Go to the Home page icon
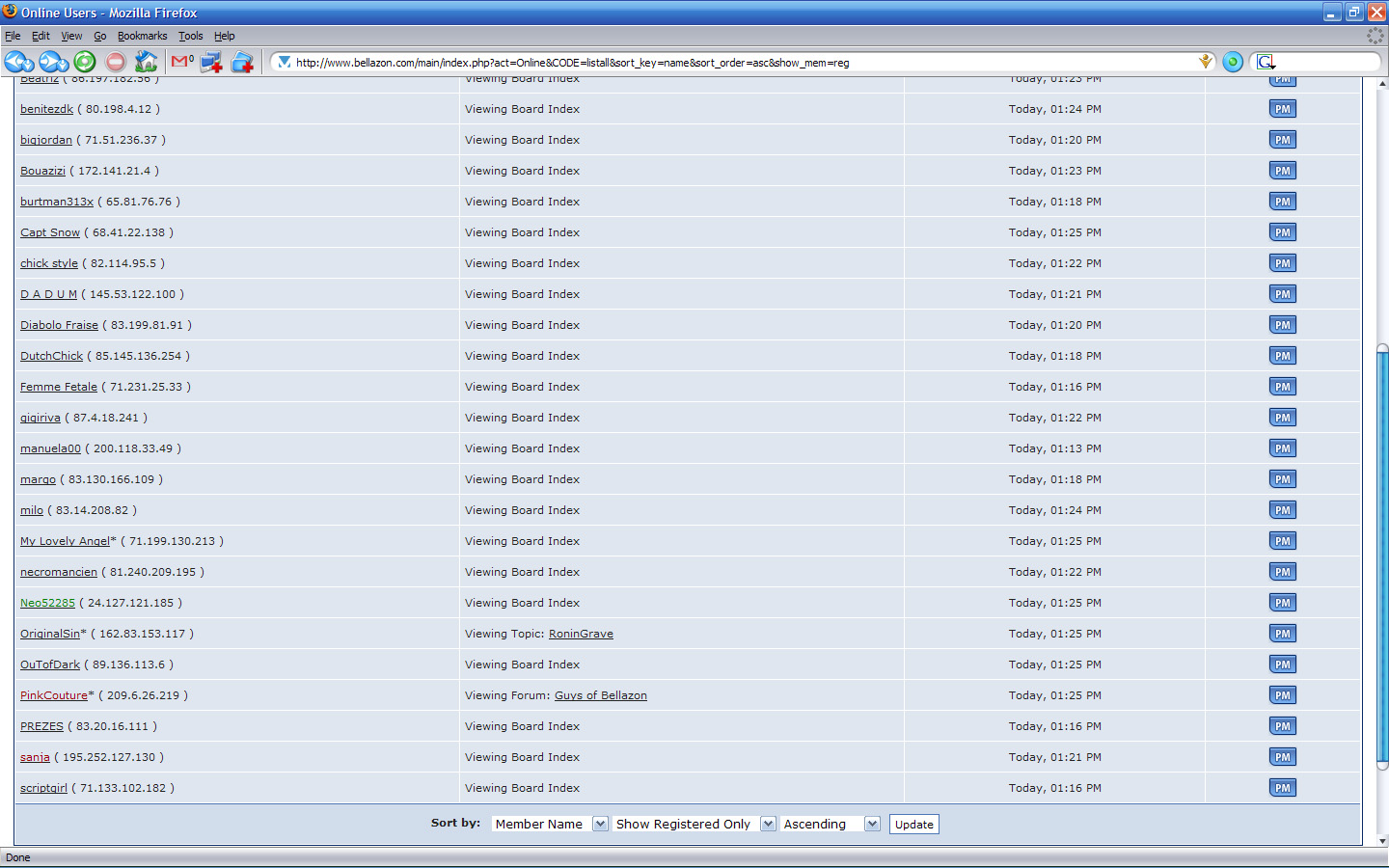The image size is (1389, 868). (x=146, y=63)
